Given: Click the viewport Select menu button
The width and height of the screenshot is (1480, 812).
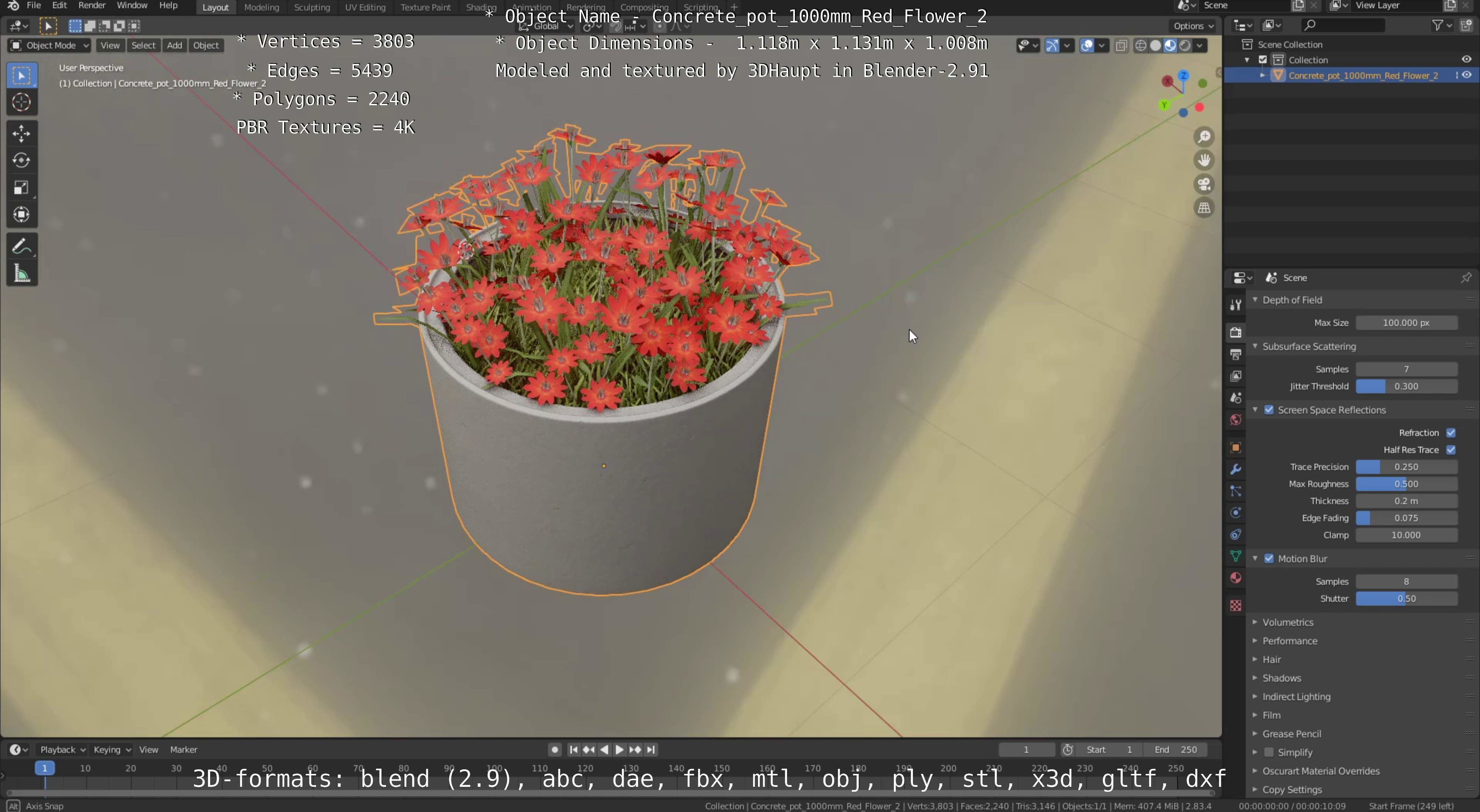Looking at the screenshot, I should coord(144,45).
